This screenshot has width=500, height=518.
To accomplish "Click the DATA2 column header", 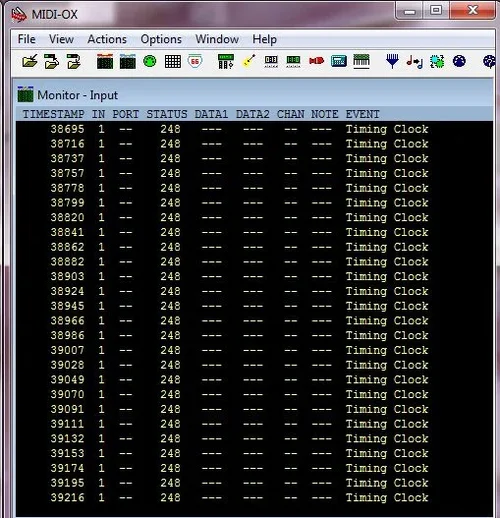I will point(253,114).
